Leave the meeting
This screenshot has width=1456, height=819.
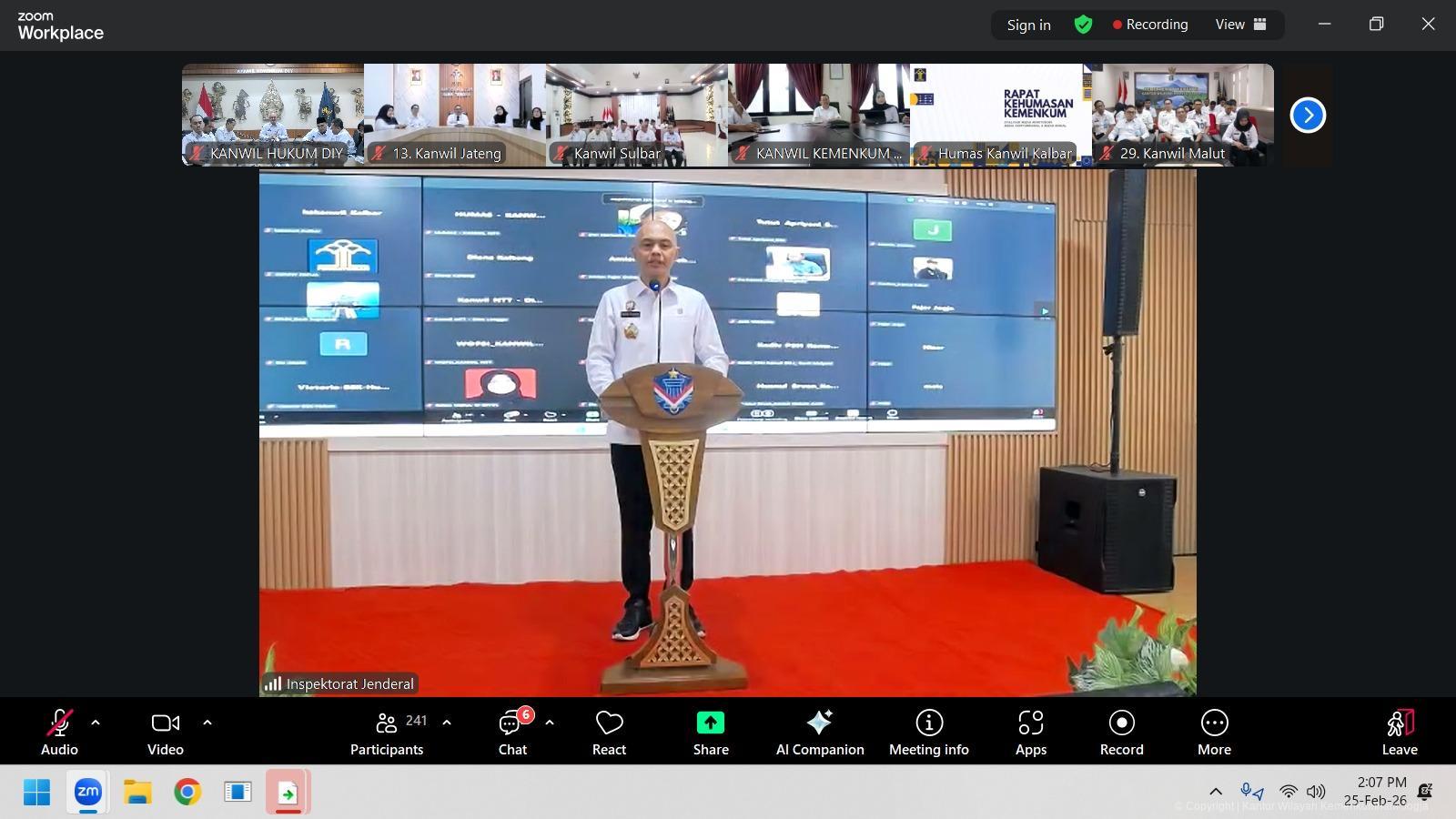point(1399,733)
